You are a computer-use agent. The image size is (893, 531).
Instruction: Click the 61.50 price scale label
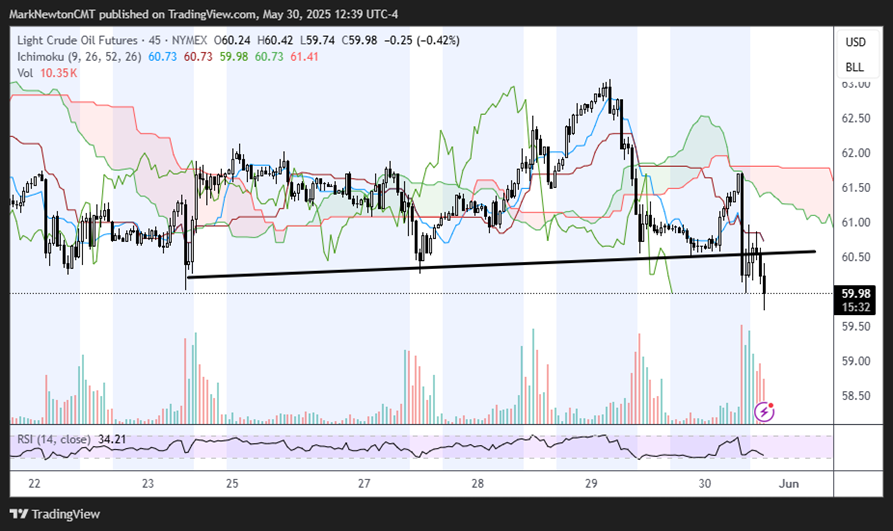pyautogui.click(x=856, y=188)
